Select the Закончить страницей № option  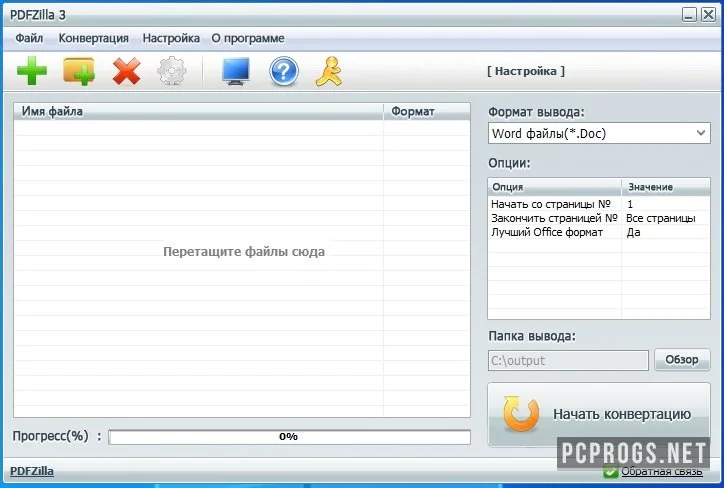point(554,218)
